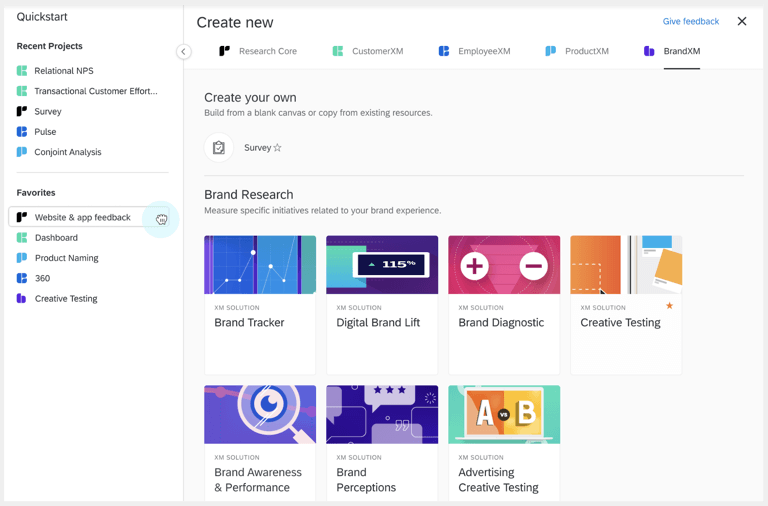
Task: Open the Digital Brand Lift card
Action: tap(382, 305)
